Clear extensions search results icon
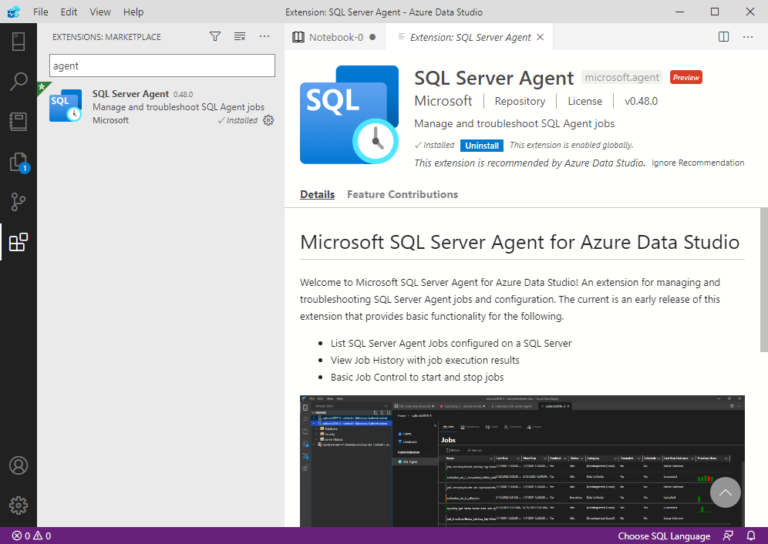768x544 pixels. [240, 36]
